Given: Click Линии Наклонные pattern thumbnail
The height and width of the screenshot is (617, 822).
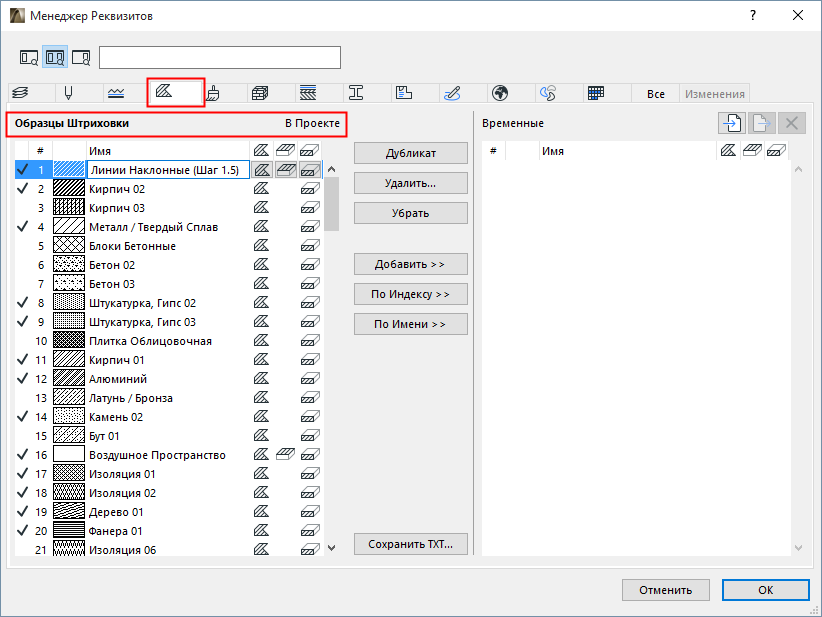Looking at the screenshot, I should point(69,170).
